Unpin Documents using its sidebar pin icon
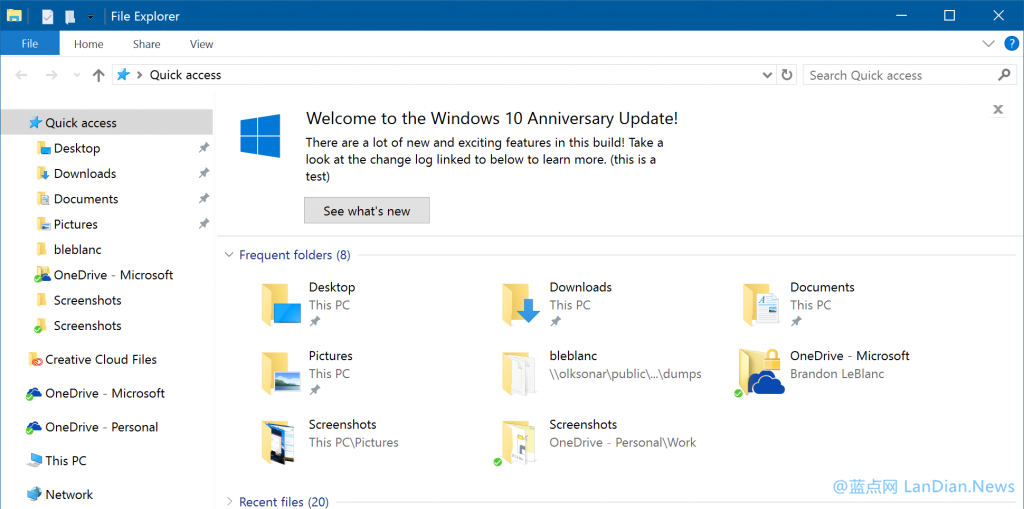 (x=204, y=198)
